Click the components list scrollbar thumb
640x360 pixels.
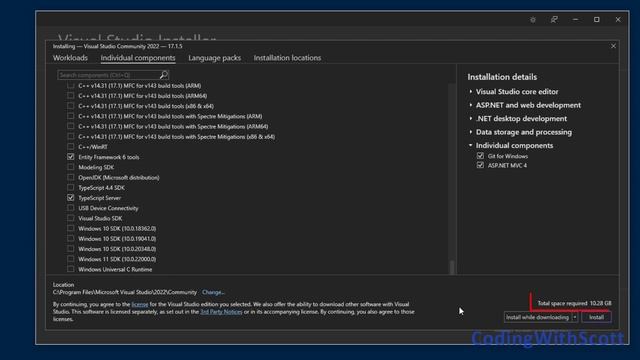click(x=452, y=267)
